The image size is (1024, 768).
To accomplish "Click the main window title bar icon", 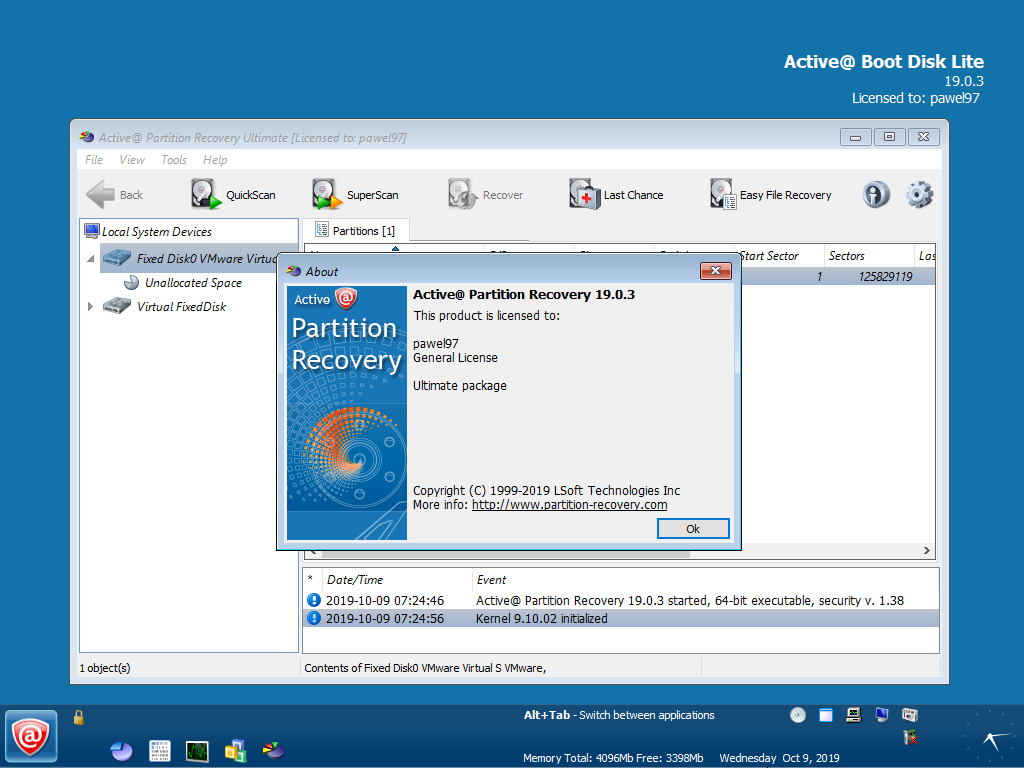I will click(87, 137).
